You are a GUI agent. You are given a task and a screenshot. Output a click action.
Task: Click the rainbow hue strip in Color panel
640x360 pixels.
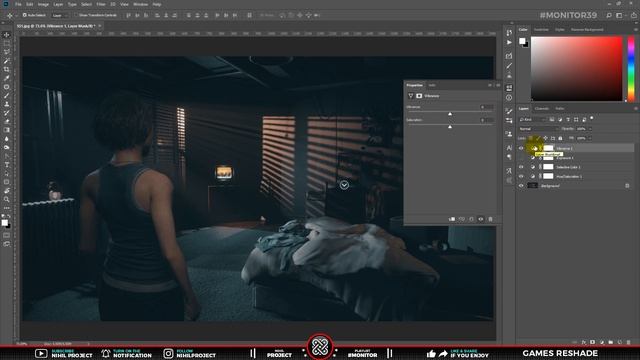(631, 69)
